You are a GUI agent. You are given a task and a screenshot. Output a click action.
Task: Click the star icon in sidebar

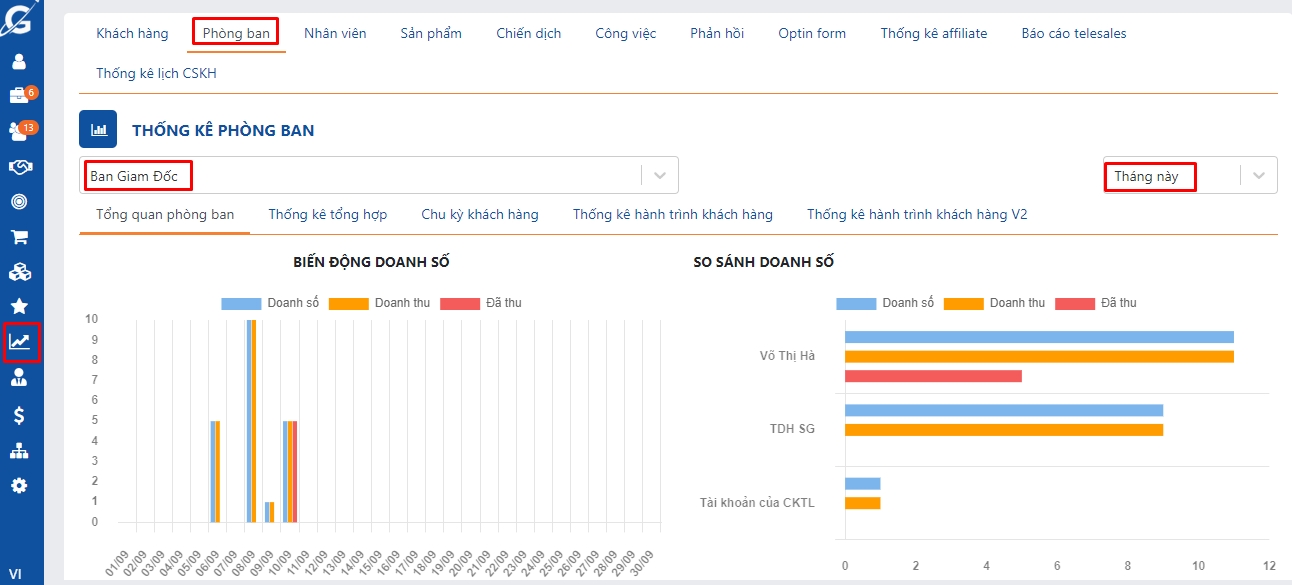click(x=19, y=306)
